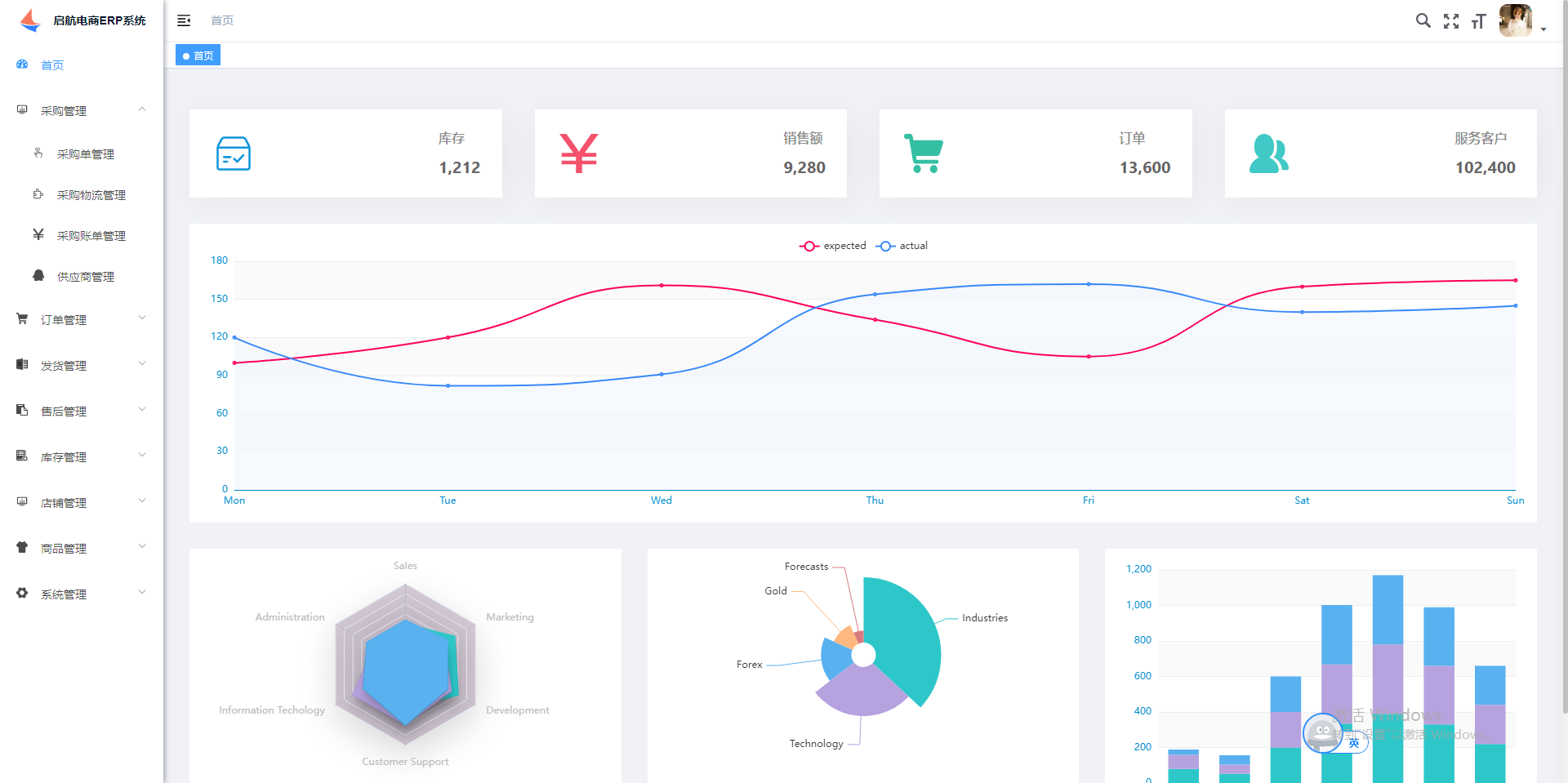Click the 库存 inventory box icon
This screenshot has height=783, width=1568.
(234, 153)
